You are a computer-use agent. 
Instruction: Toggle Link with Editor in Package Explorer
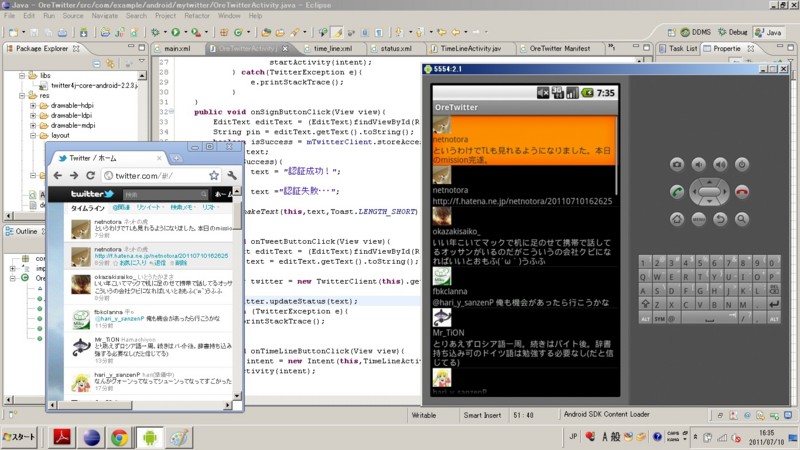(x=110, y=64)
